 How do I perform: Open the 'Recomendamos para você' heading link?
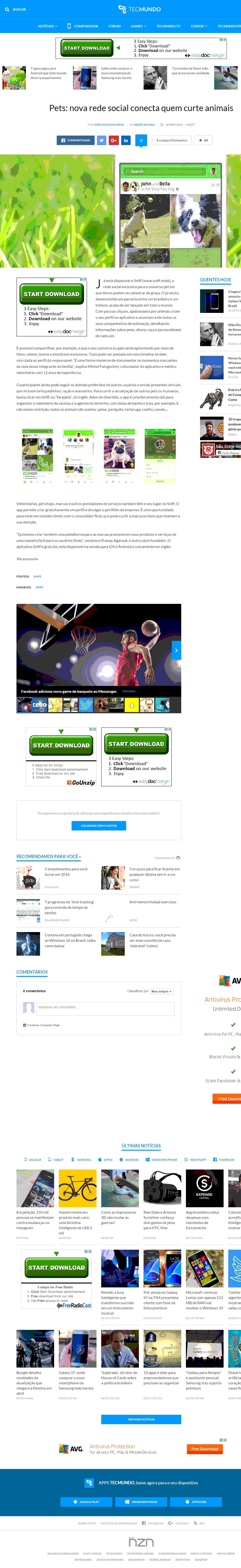click(48, 856)
